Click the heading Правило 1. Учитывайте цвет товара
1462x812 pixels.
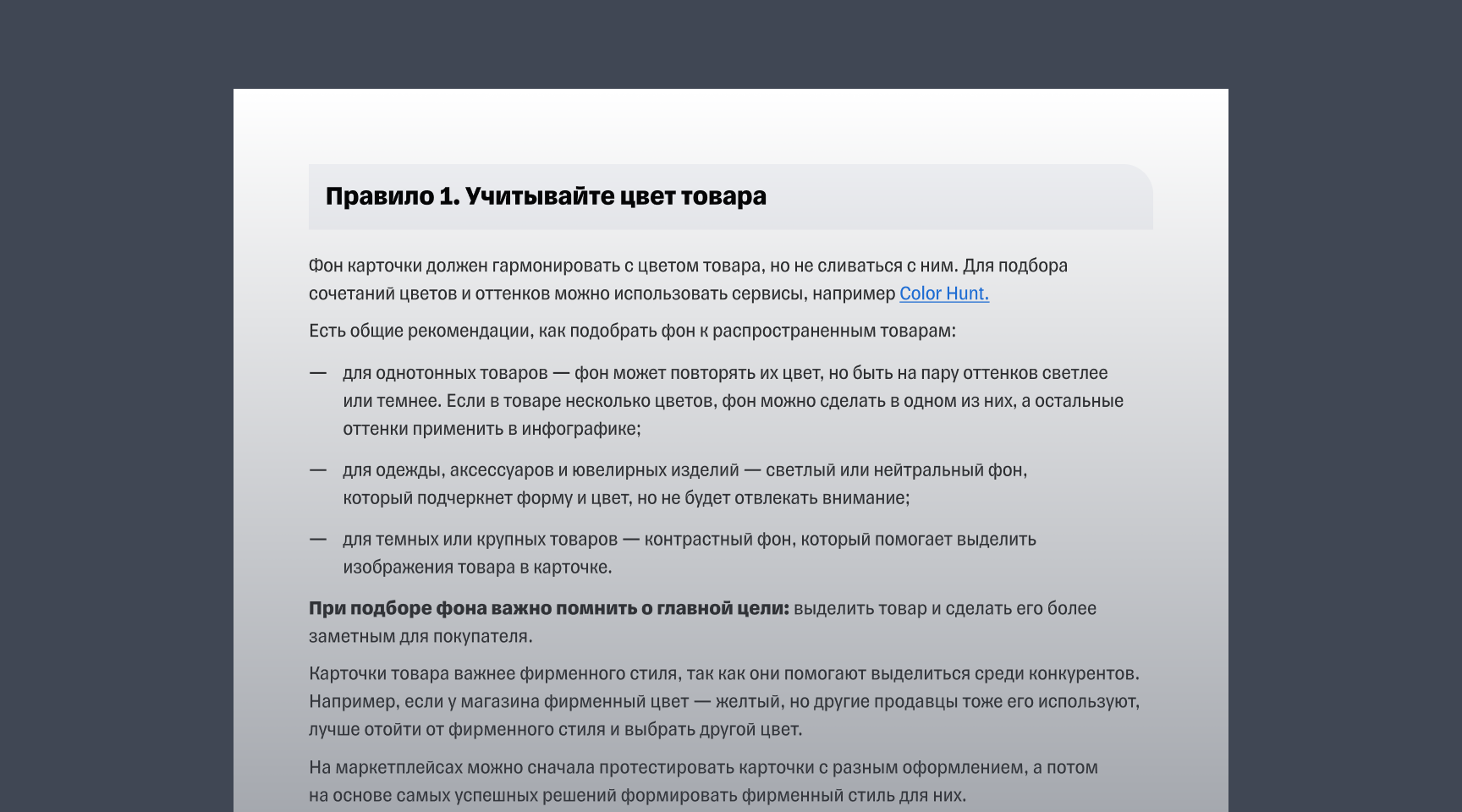[547, 195]
